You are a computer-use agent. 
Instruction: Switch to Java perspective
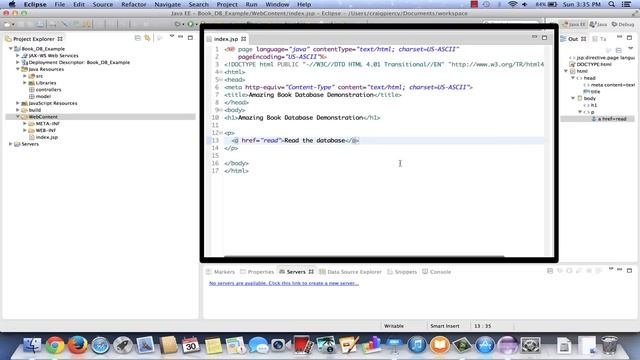(599, 24)
